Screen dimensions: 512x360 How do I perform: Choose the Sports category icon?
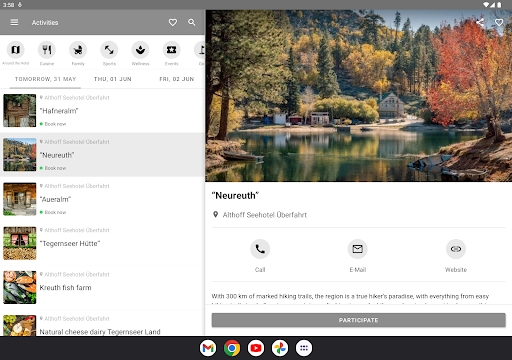point(109,50)
